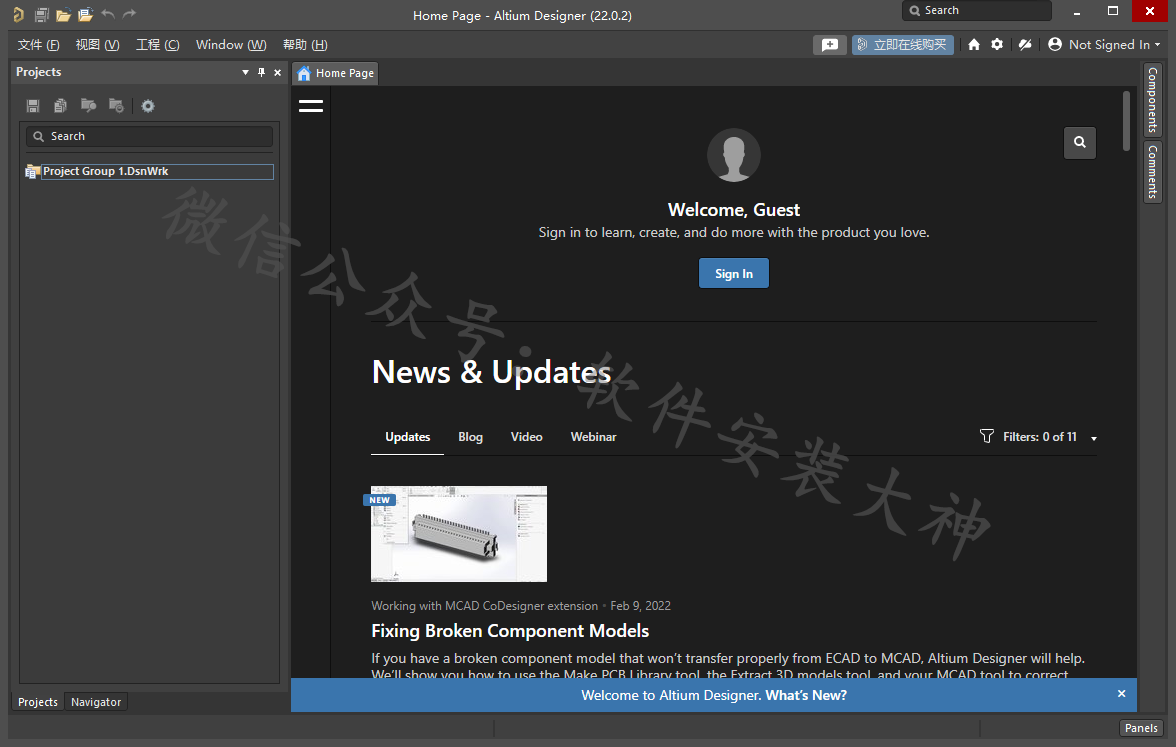
Task: Expand the Not Signed In dropdown arrow
Action: click(x=1157, y=45)
